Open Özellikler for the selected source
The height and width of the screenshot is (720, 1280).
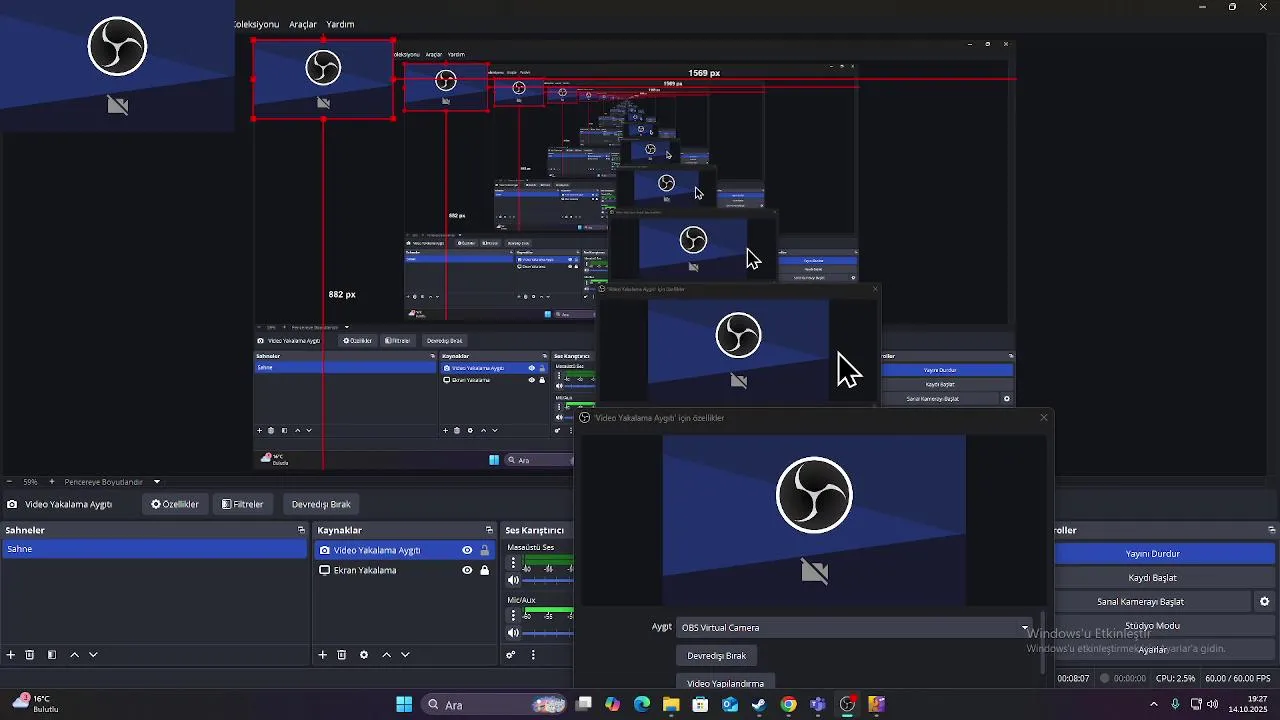click(x=175, y=504)
